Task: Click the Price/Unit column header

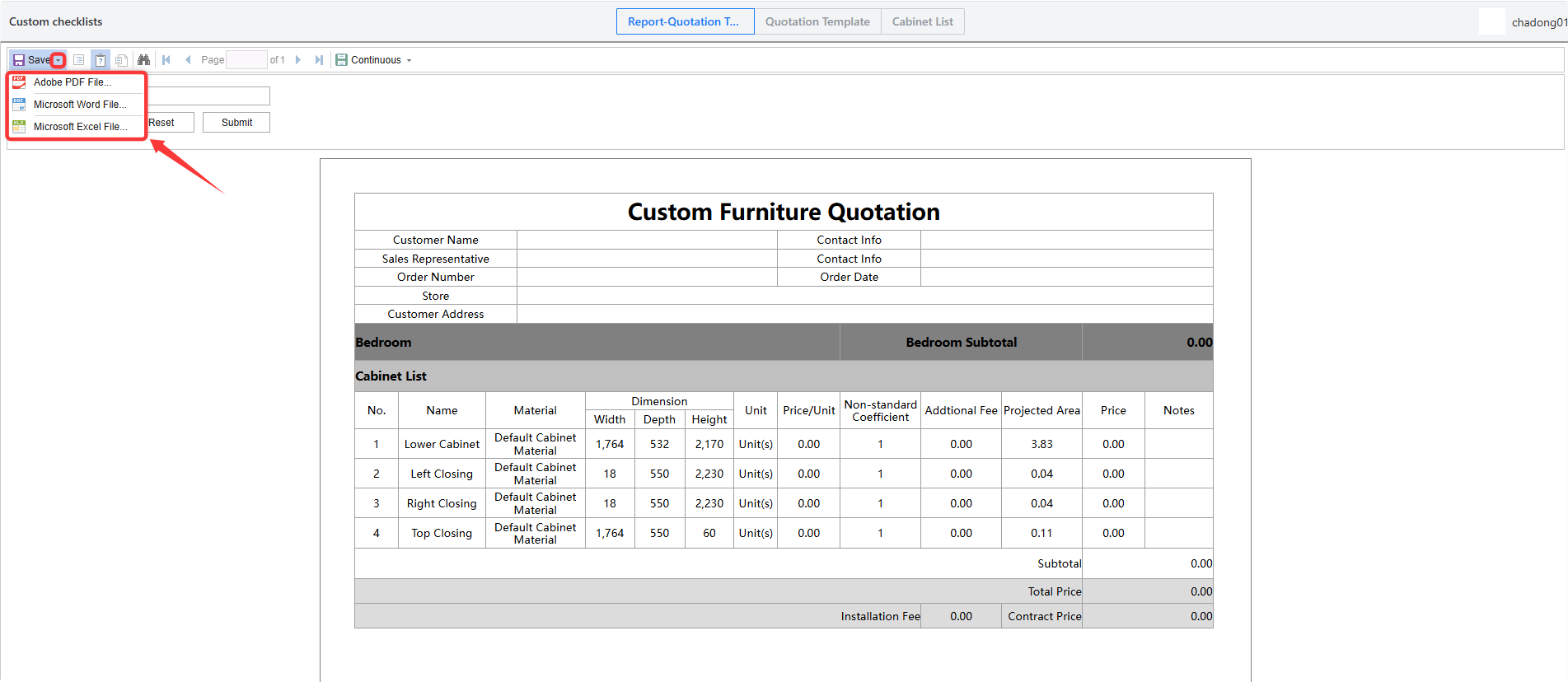Action: 809,410
